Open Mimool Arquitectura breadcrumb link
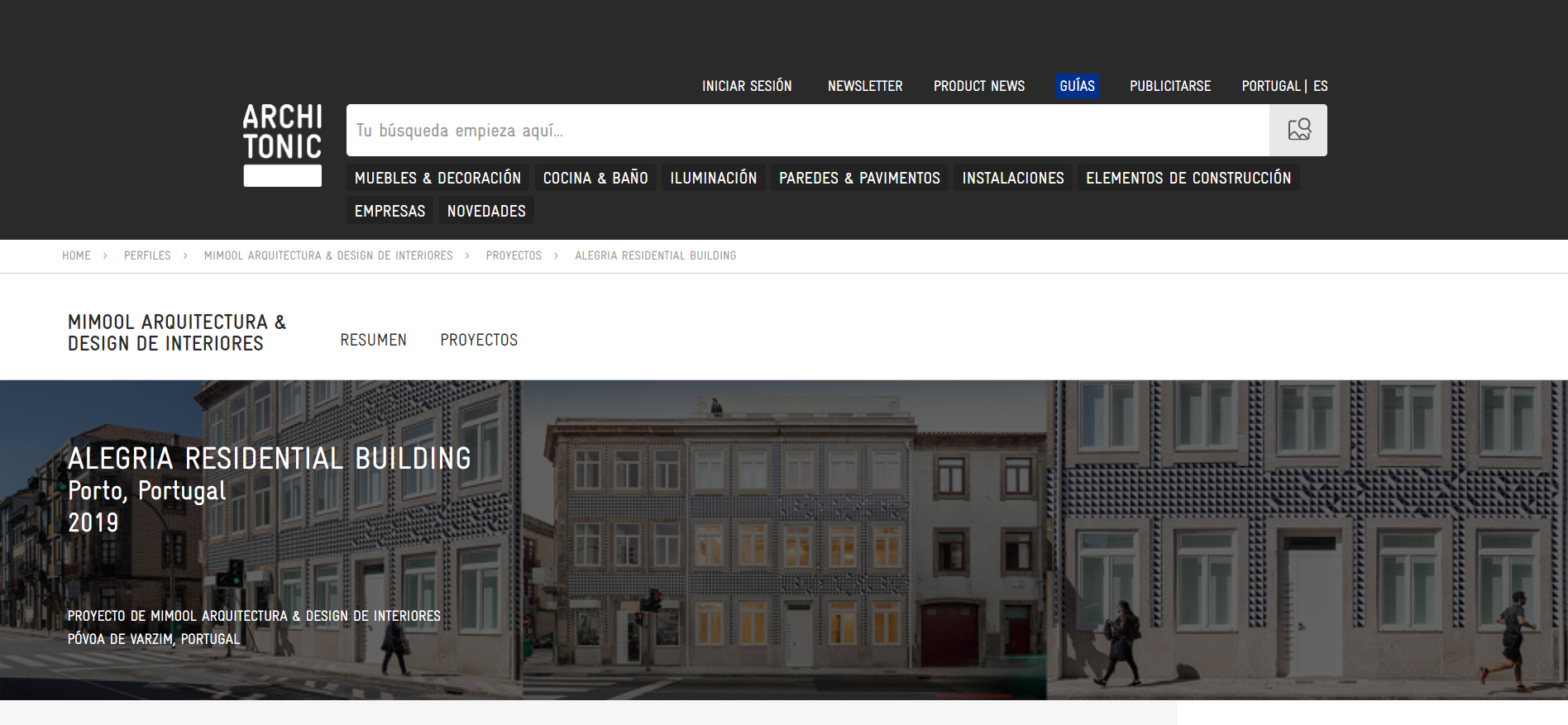Image resolution: width=1568 pixels, height=725 pixels. pyautogui.click(x=328, y=255)
